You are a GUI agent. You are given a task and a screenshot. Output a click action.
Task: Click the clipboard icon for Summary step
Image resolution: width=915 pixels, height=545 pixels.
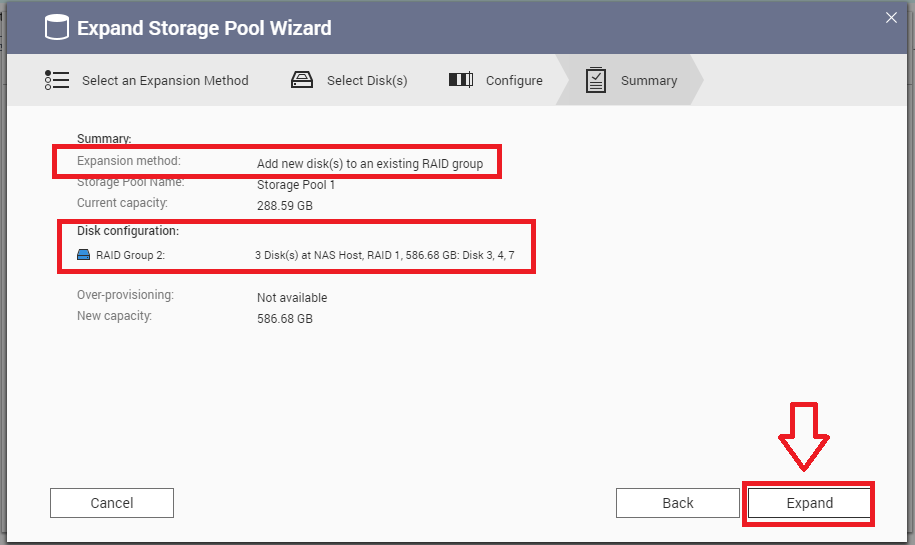596,80
